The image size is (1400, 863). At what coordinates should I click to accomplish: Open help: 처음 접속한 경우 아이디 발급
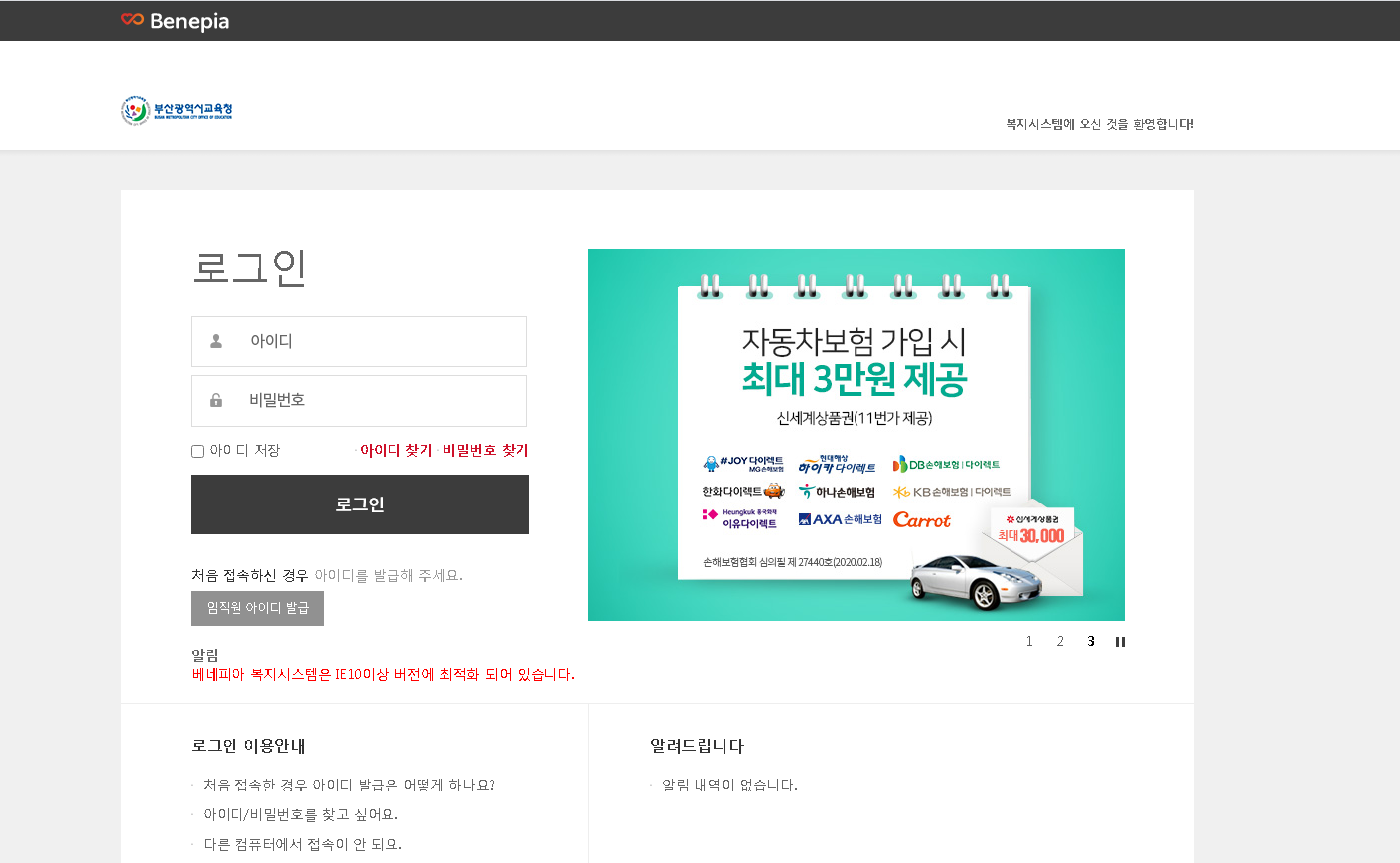pos(349,785)
